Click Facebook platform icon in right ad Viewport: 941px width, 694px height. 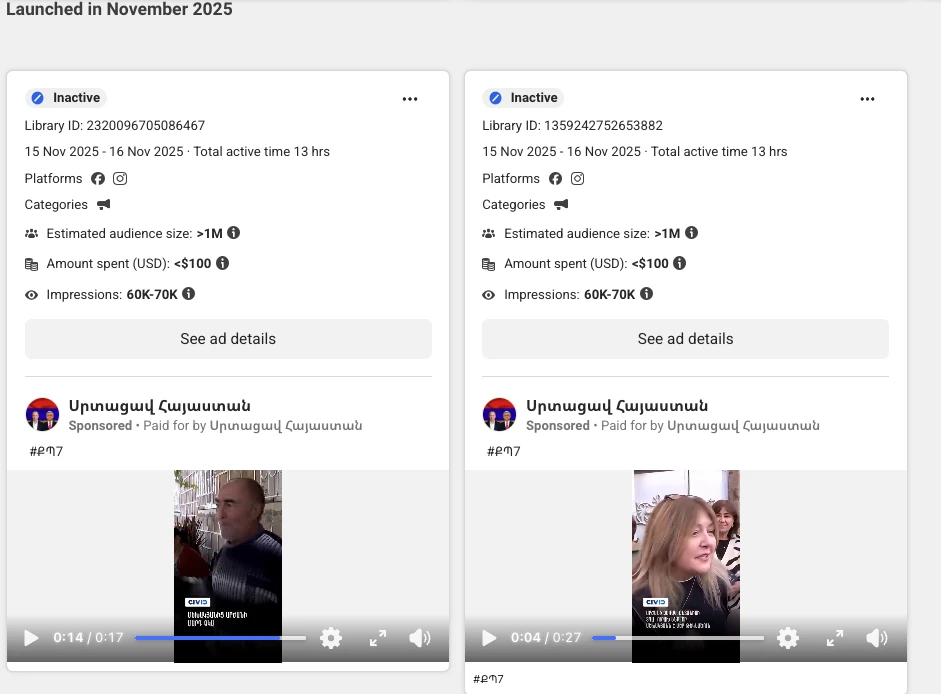[556, 179]
